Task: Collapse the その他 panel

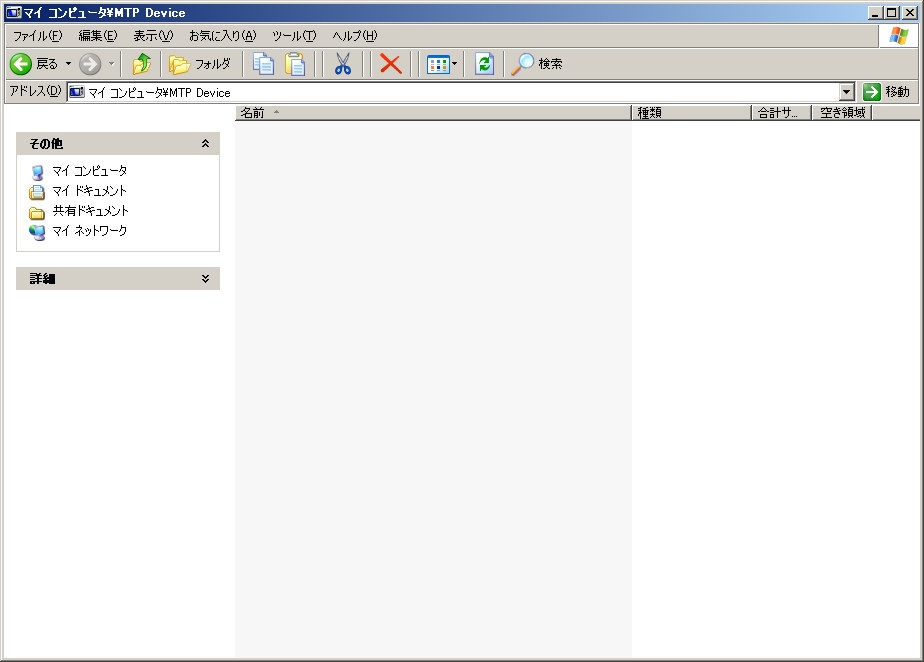Action: click(205, 143)
